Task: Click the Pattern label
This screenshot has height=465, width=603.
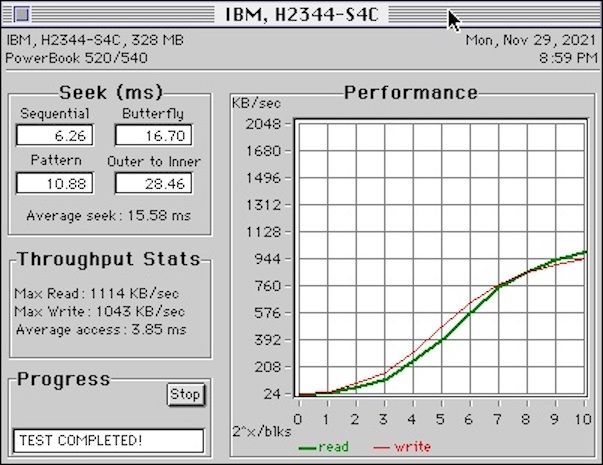Action: coord(56,160)
